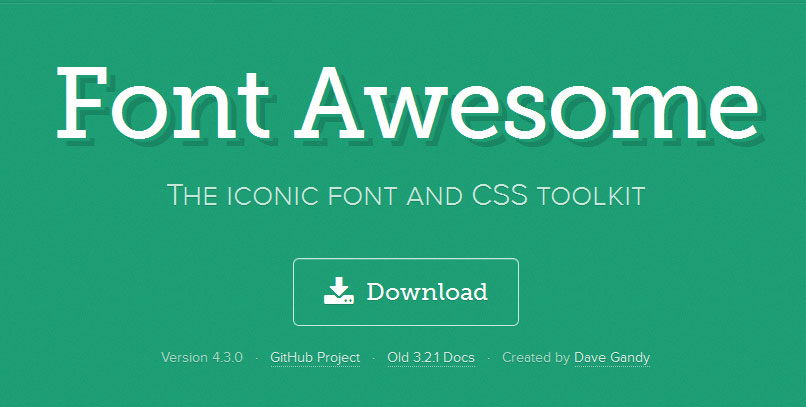The image size is (806, 407).
Task: Click the Font Awesome heading
Action: click(408, 105)
